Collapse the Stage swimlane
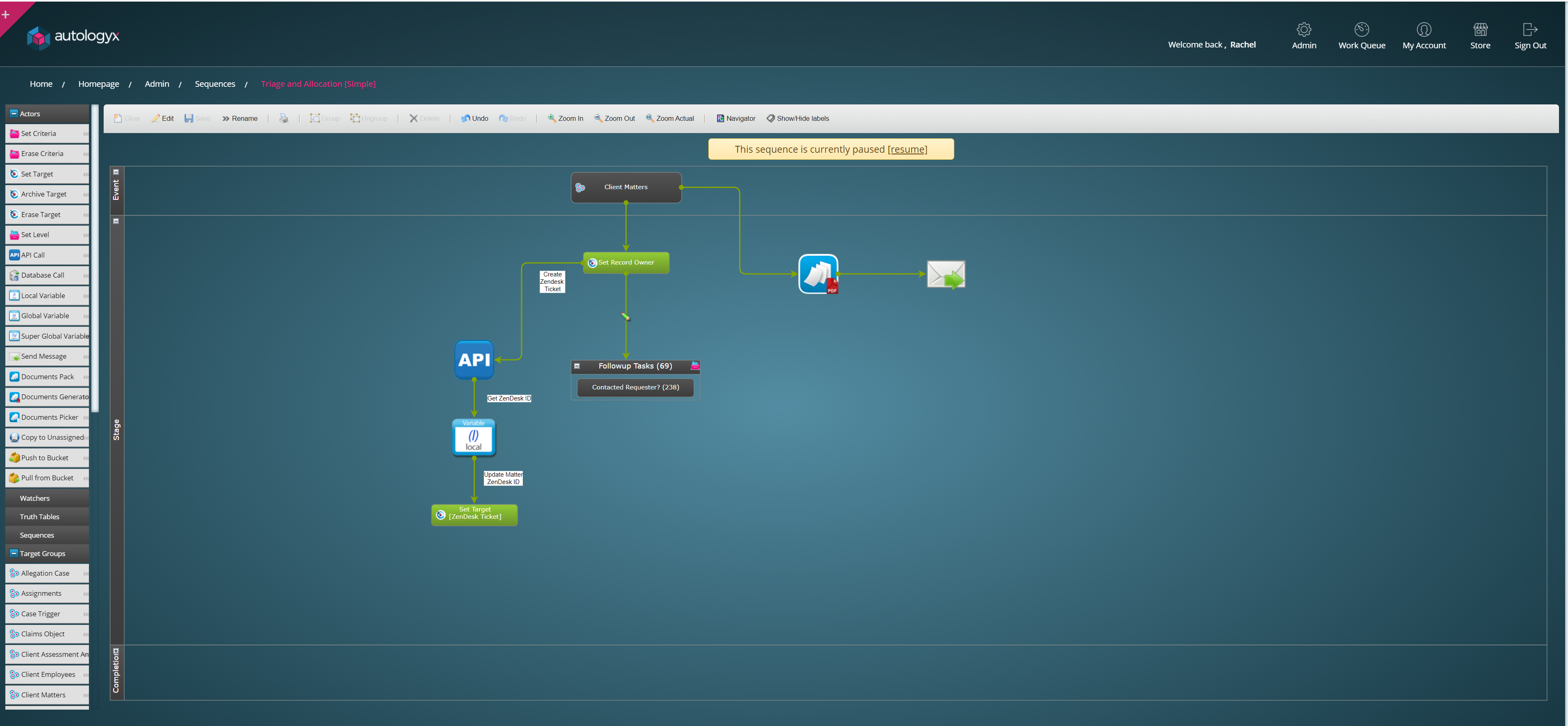This screenshot has width=1568, height=726. click(x=116, y=222)
